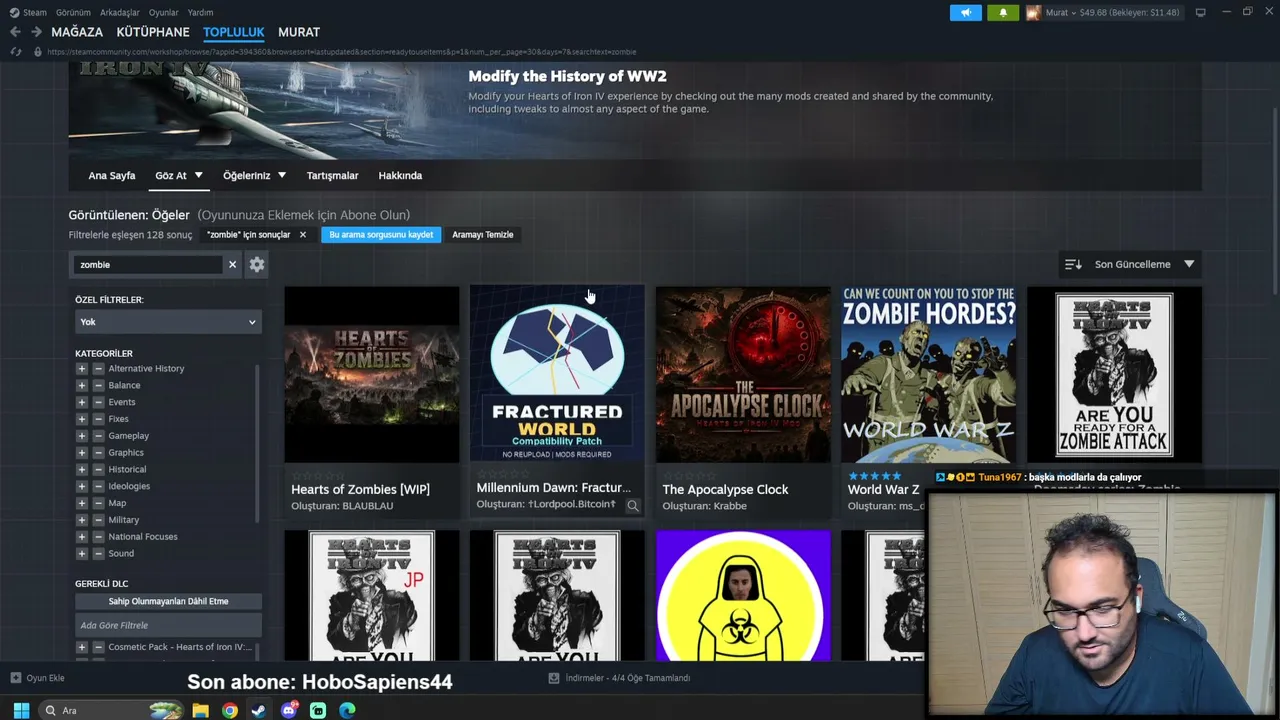Open Steam announcements megaphone button

point(966,13)
